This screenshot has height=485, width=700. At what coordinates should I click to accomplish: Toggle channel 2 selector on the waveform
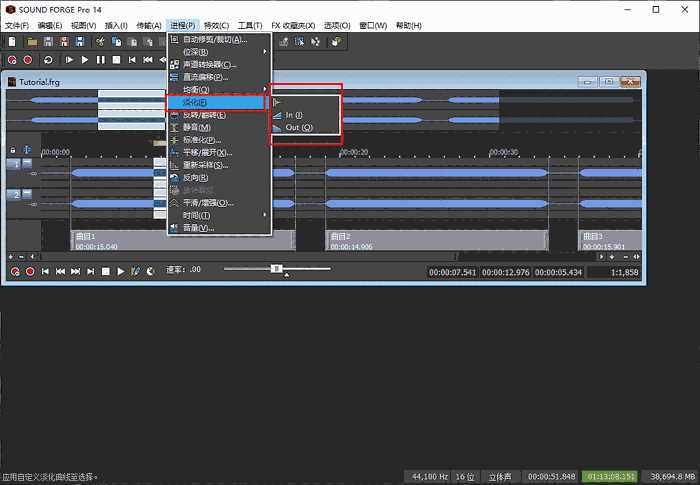15,195
